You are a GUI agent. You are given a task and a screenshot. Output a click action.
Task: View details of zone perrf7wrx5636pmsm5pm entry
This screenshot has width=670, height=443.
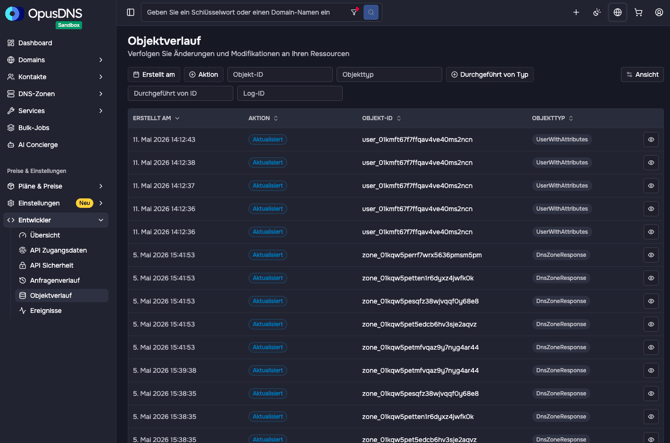[651, 255]
